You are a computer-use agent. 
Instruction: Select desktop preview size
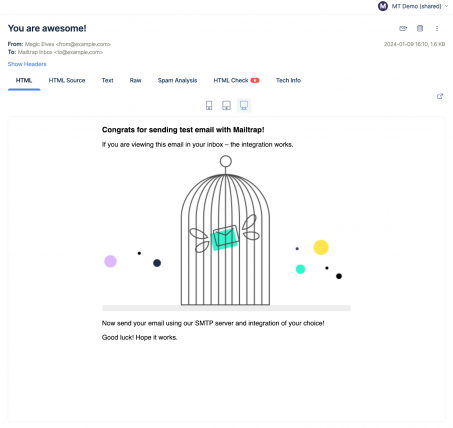(x=244, y=105)
